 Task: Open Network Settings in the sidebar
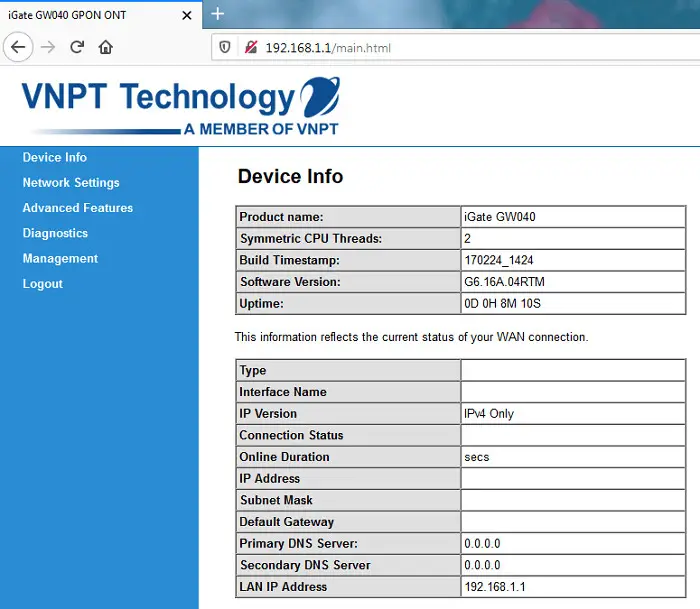click(x=71, y=183)
